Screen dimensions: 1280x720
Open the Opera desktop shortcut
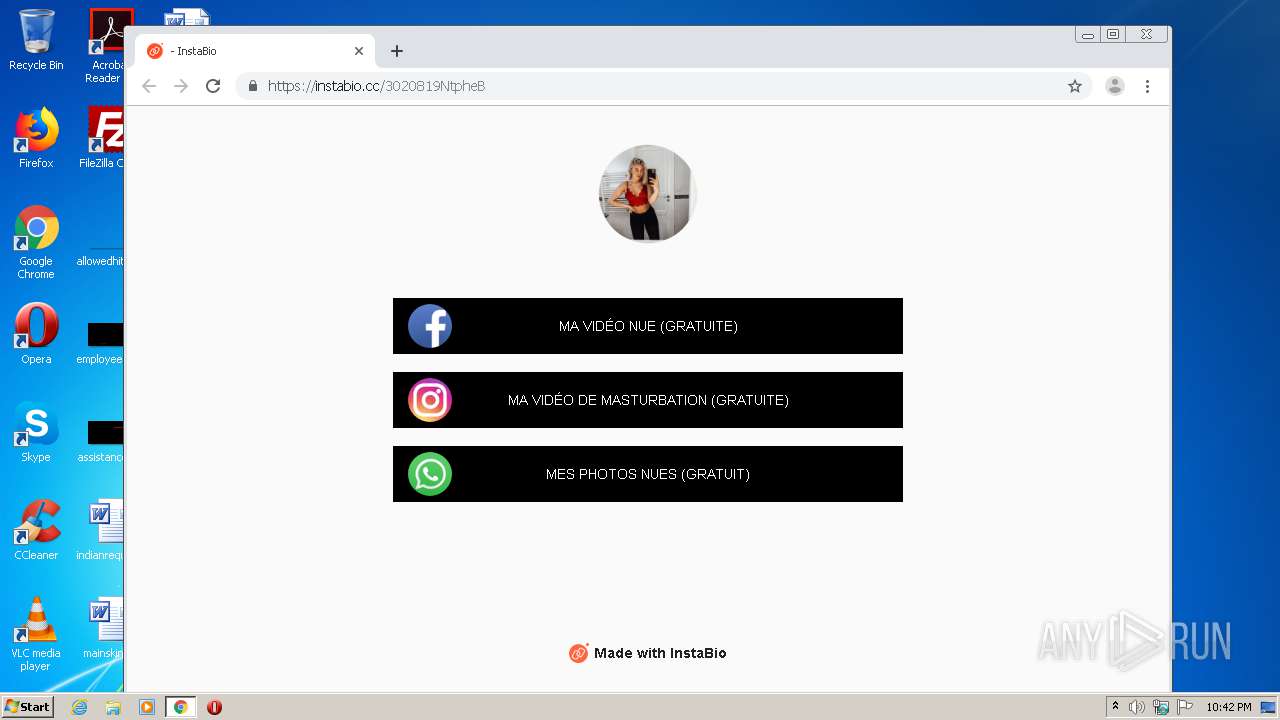point(36,334)
